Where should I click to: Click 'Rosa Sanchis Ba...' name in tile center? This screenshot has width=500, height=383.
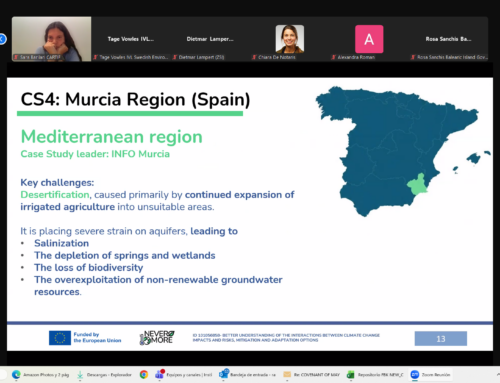(448, 39)
